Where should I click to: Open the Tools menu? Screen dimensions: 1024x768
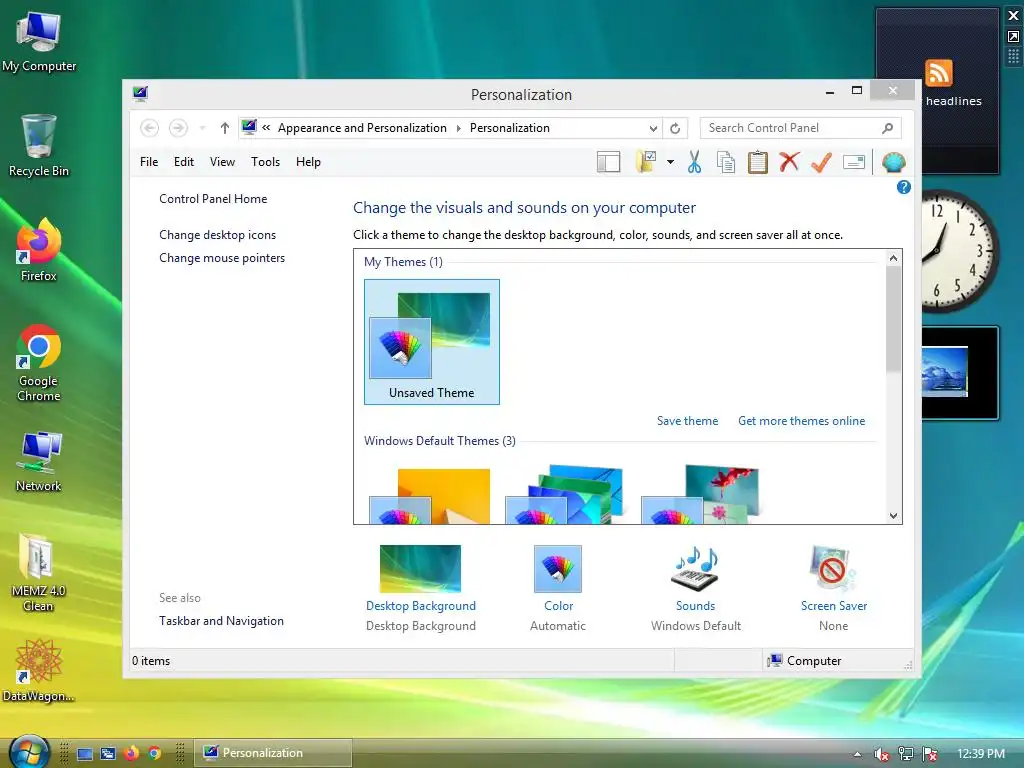[x=265, y=162]
